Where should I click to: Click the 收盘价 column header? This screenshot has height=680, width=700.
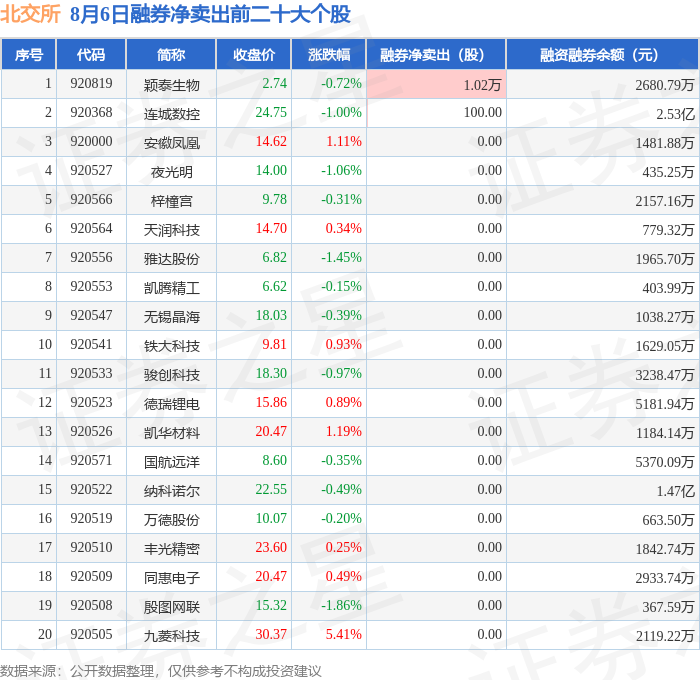pos(254,54)
